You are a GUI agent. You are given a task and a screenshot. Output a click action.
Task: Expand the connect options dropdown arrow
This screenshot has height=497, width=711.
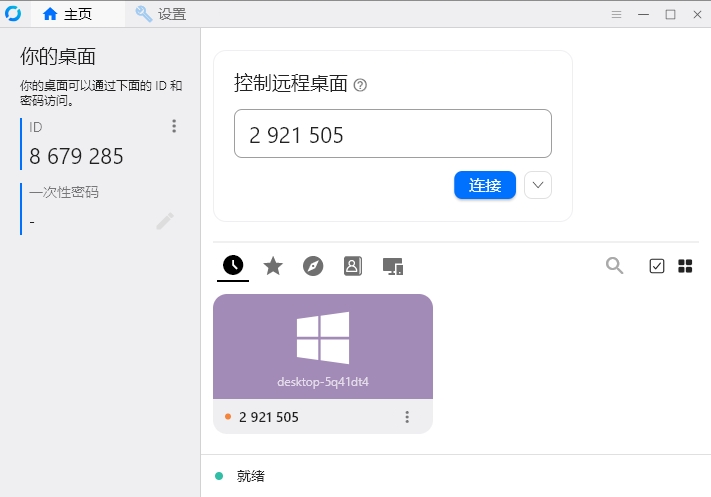pyautogui.click(x=538, y=185)
